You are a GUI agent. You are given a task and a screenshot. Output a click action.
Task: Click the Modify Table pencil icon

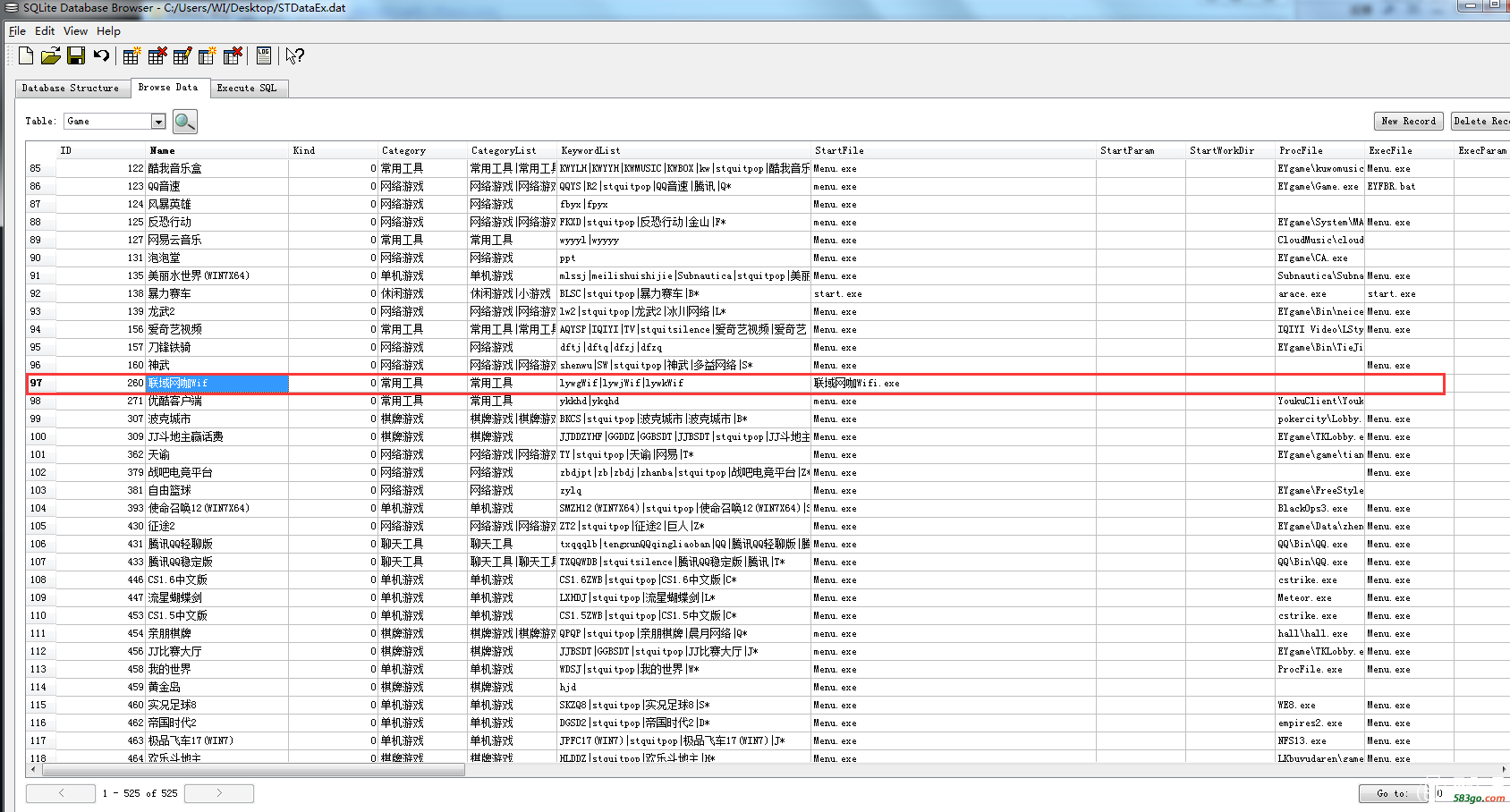182,55
